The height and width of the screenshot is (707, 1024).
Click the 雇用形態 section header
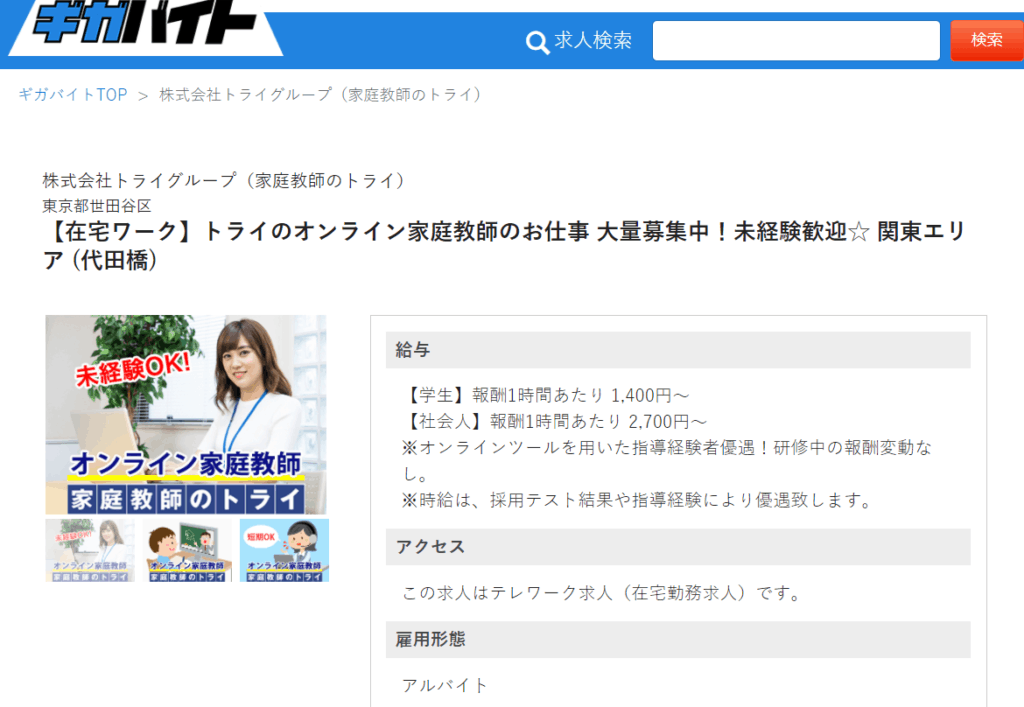pos(678,640)
